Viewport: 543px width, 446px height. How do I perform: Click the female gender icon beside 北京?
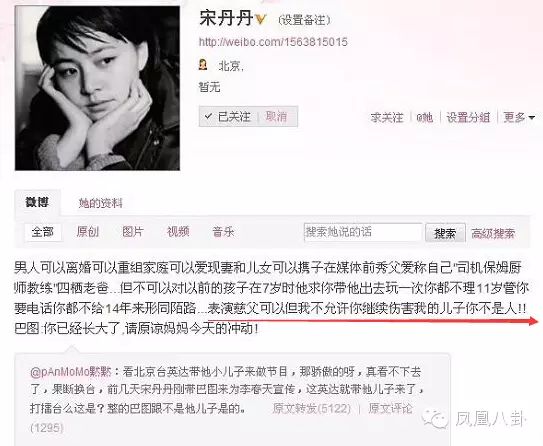pos(203,64)
